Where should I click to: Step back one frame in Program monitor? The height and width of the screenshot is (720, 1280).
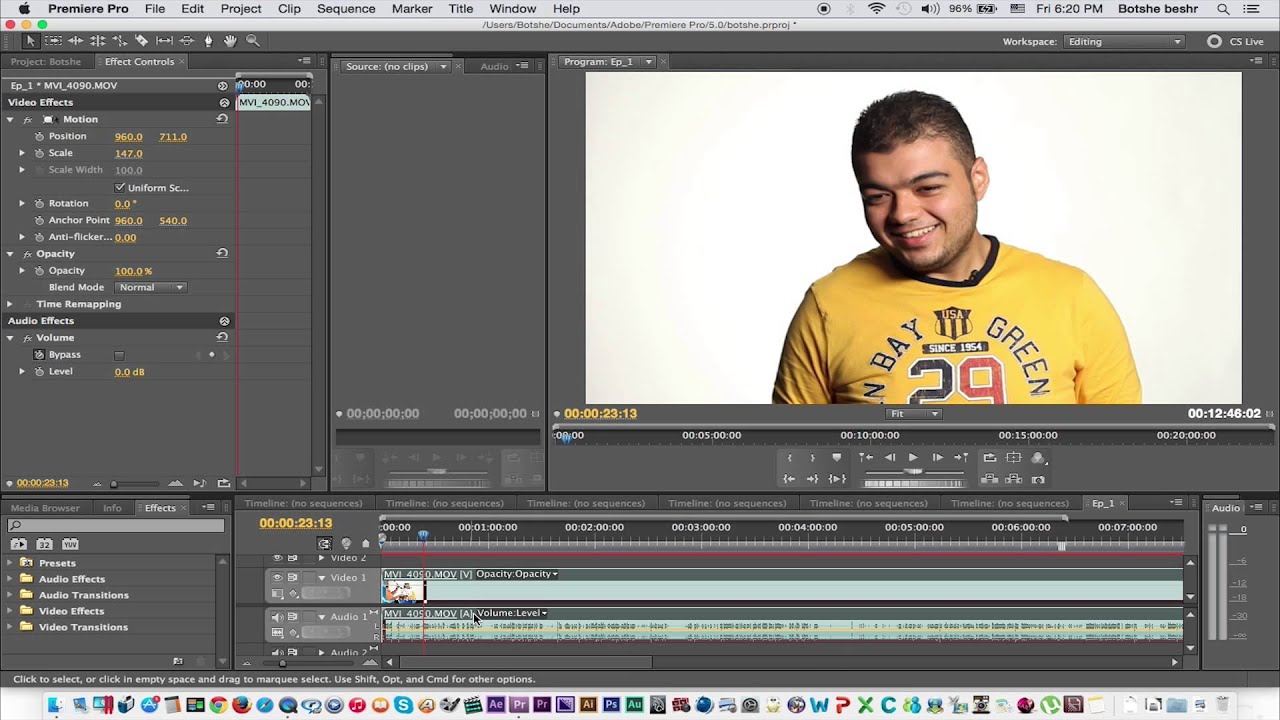[890, 457]
